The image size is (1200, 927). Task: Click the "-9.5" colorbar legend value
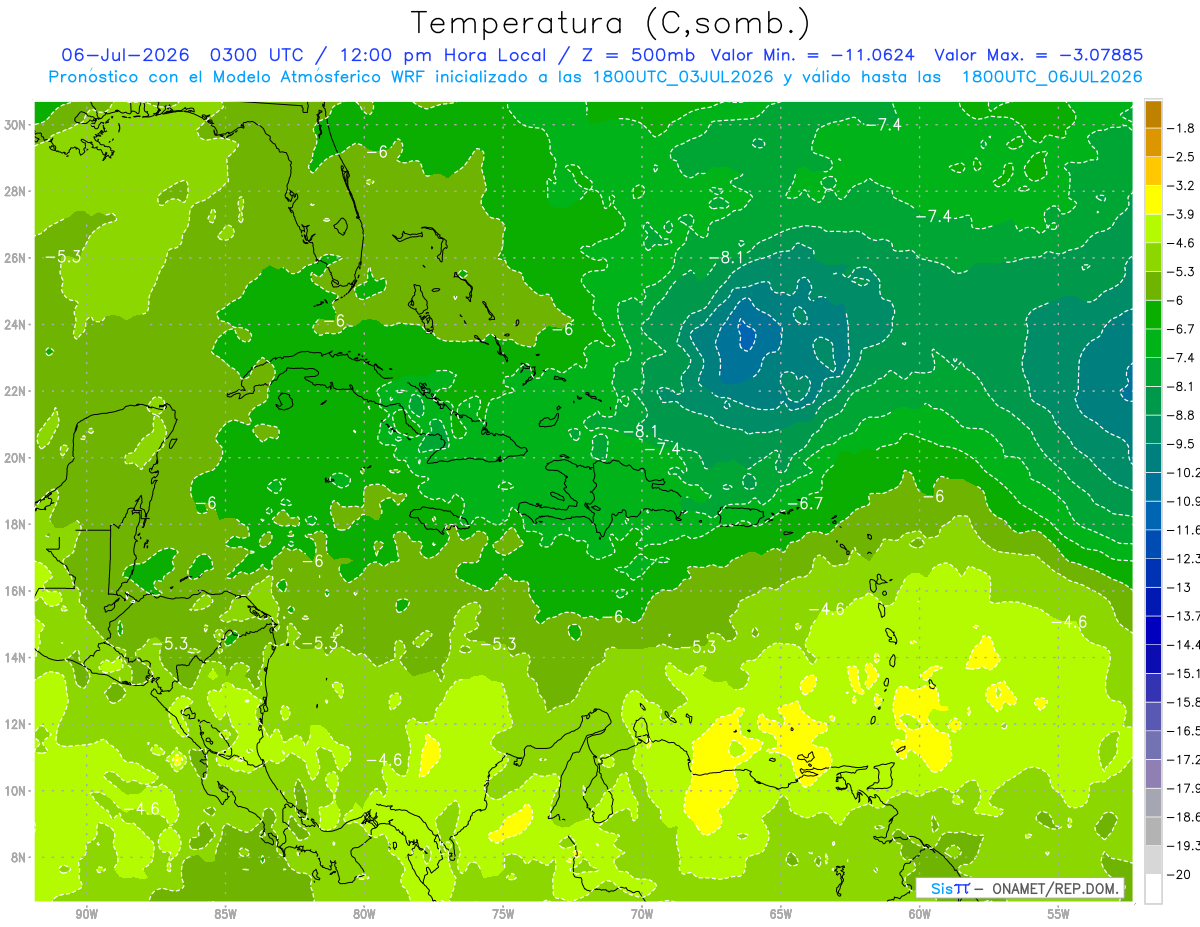pyautogui.click(x=1181, y=443)
